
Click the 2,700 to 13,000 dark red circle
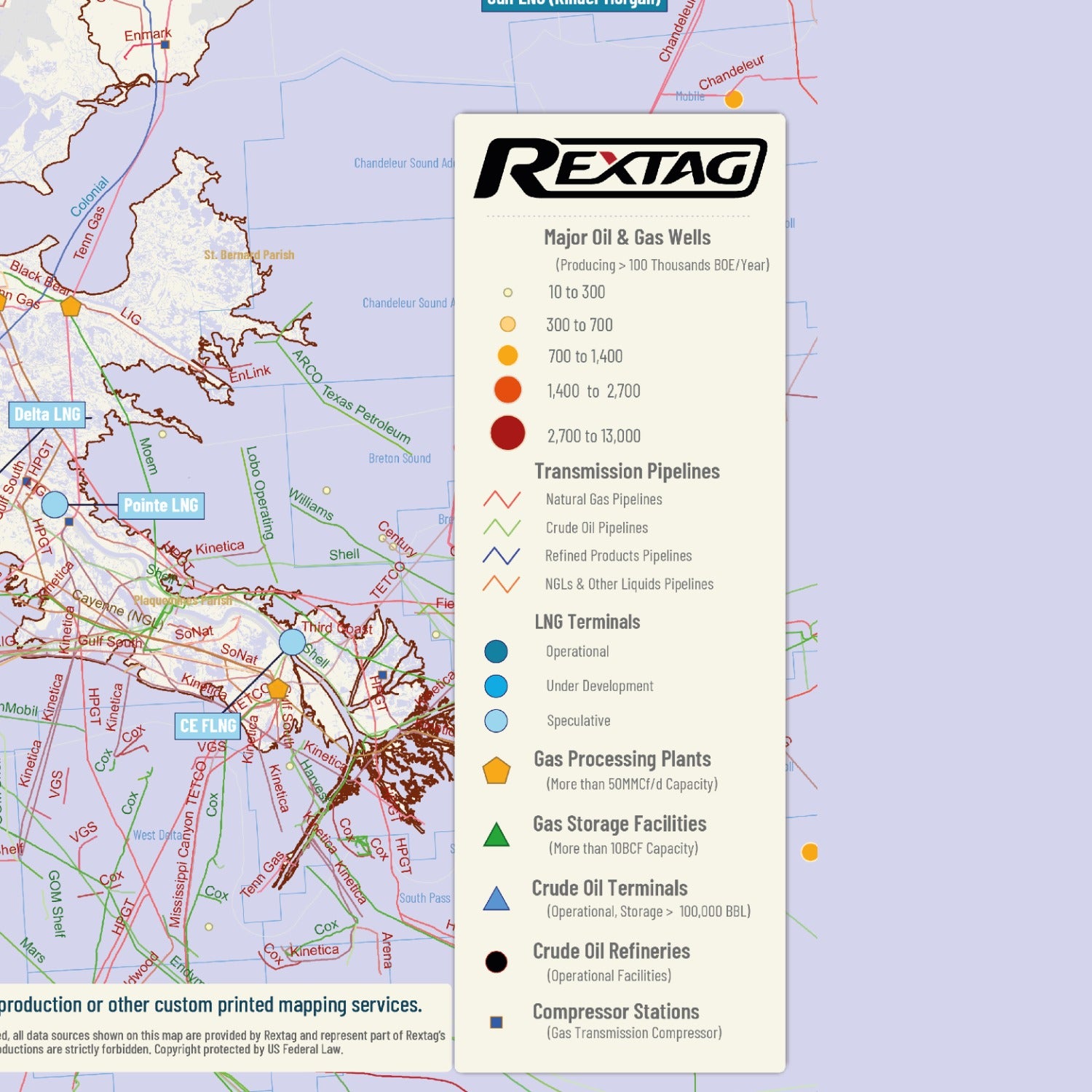(507, 433)
